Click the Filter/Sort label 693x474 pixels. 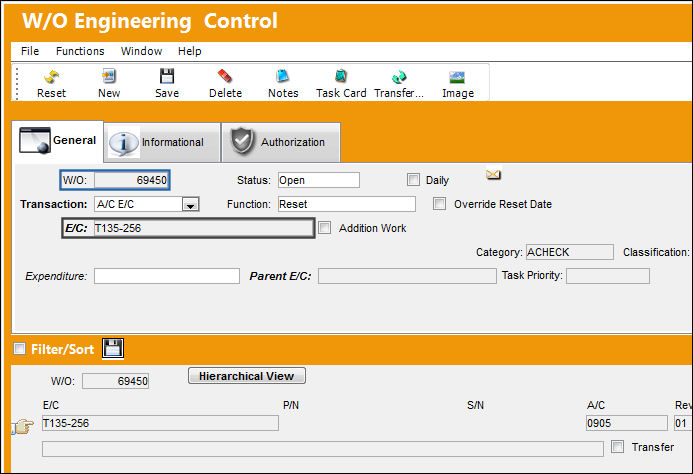point(62,349)
